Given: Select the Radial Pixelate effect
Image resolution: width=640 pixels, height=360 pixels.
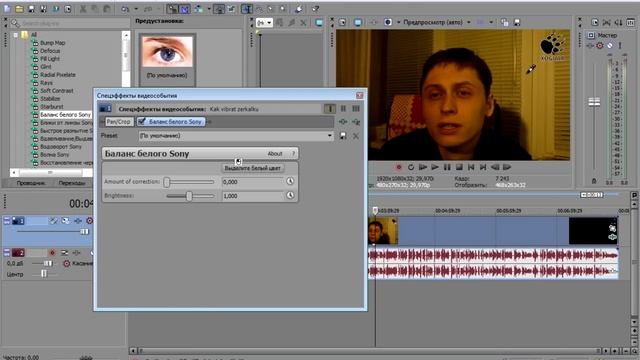Looking at the screenshot, I should click(58, 75).
